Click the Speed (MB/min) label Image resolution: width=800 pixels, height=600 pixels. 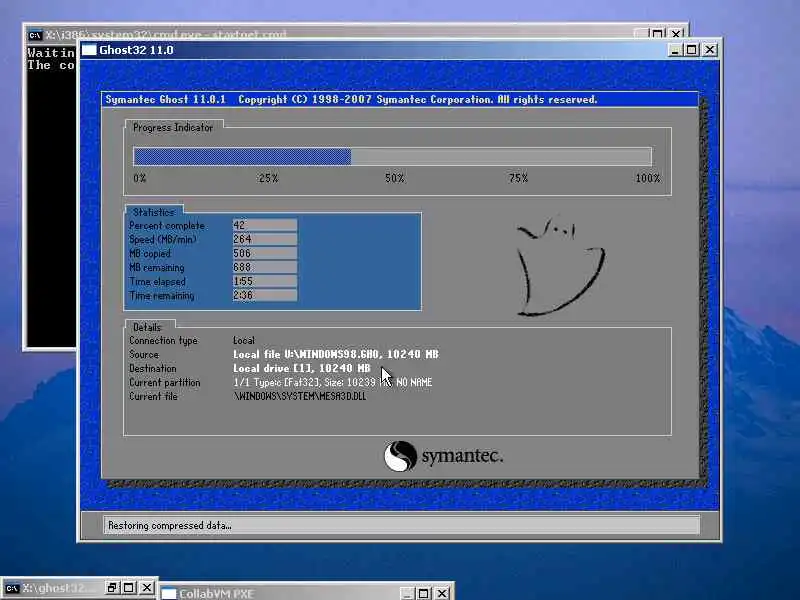[x=163, y=239]
